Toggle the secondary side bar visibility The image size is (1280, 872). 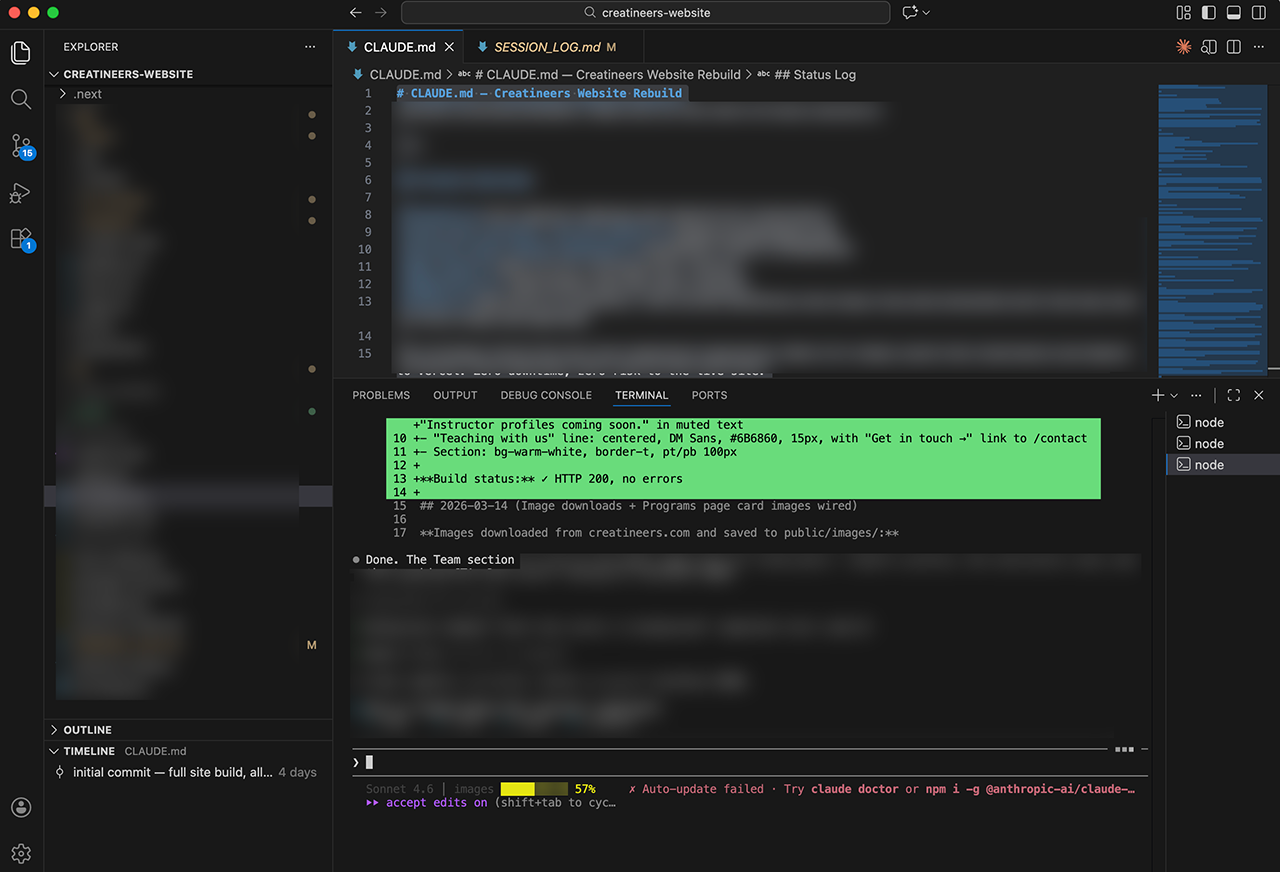(1259, 13)
